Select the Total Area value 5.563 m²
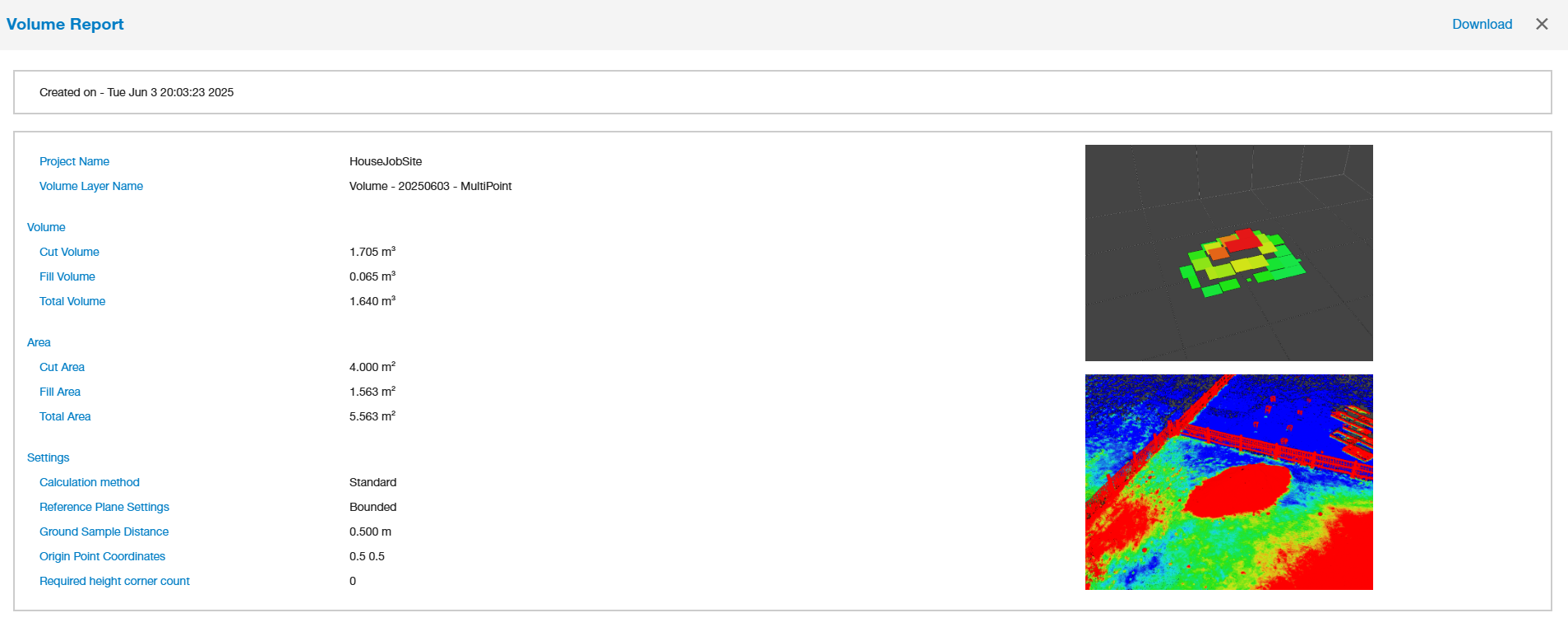Image resolution: width=1568 pixels, height=636 pixels. point(372,416)
